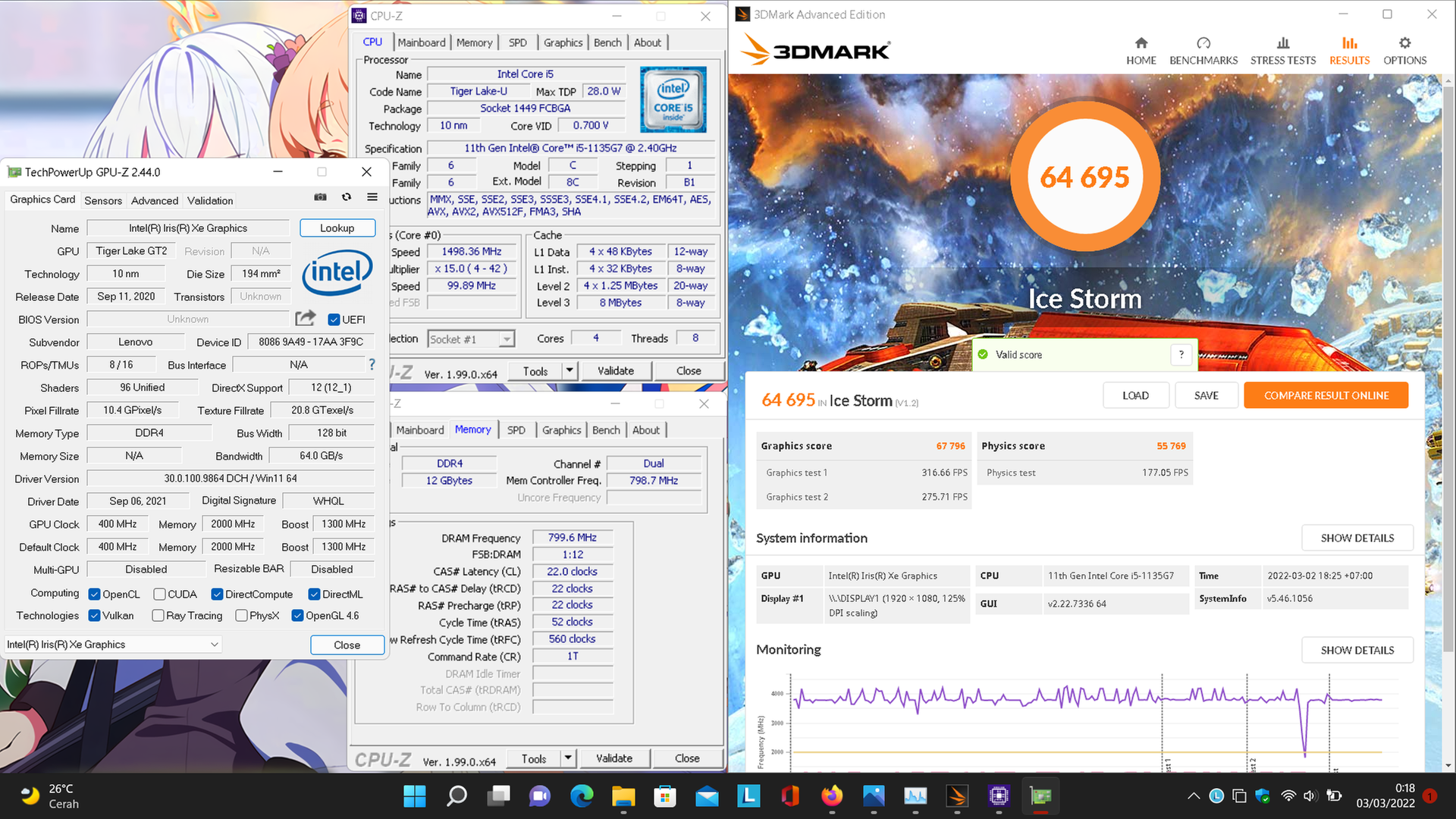Image resolution: width=1456 pixels, height=819 pixels.
Task: Open weather widget 26°C Cerah
Action: 49,795
